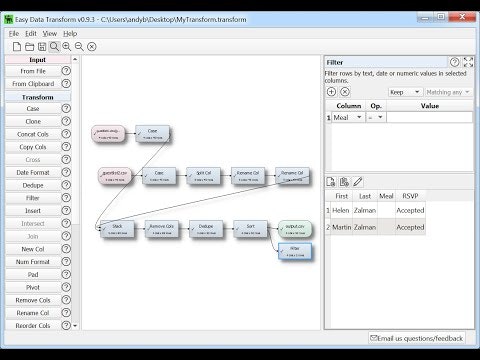Open the operator dropdown in filter row
Image resolution: width=480 pixels, height=360 pixels.
[376, 117]
